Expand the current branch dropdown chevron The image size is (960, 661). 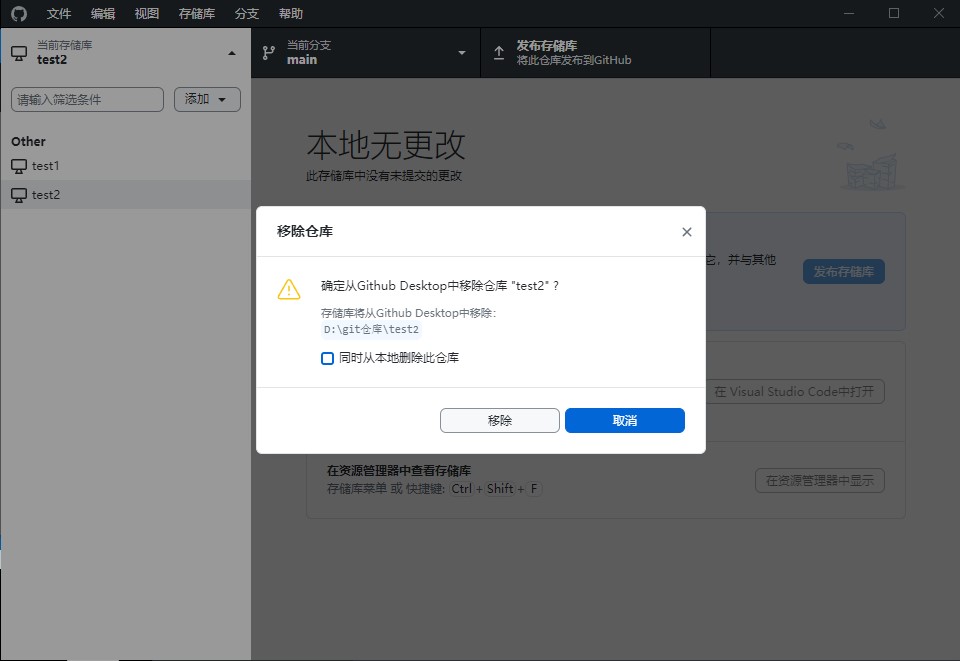[x=461, y=53]
